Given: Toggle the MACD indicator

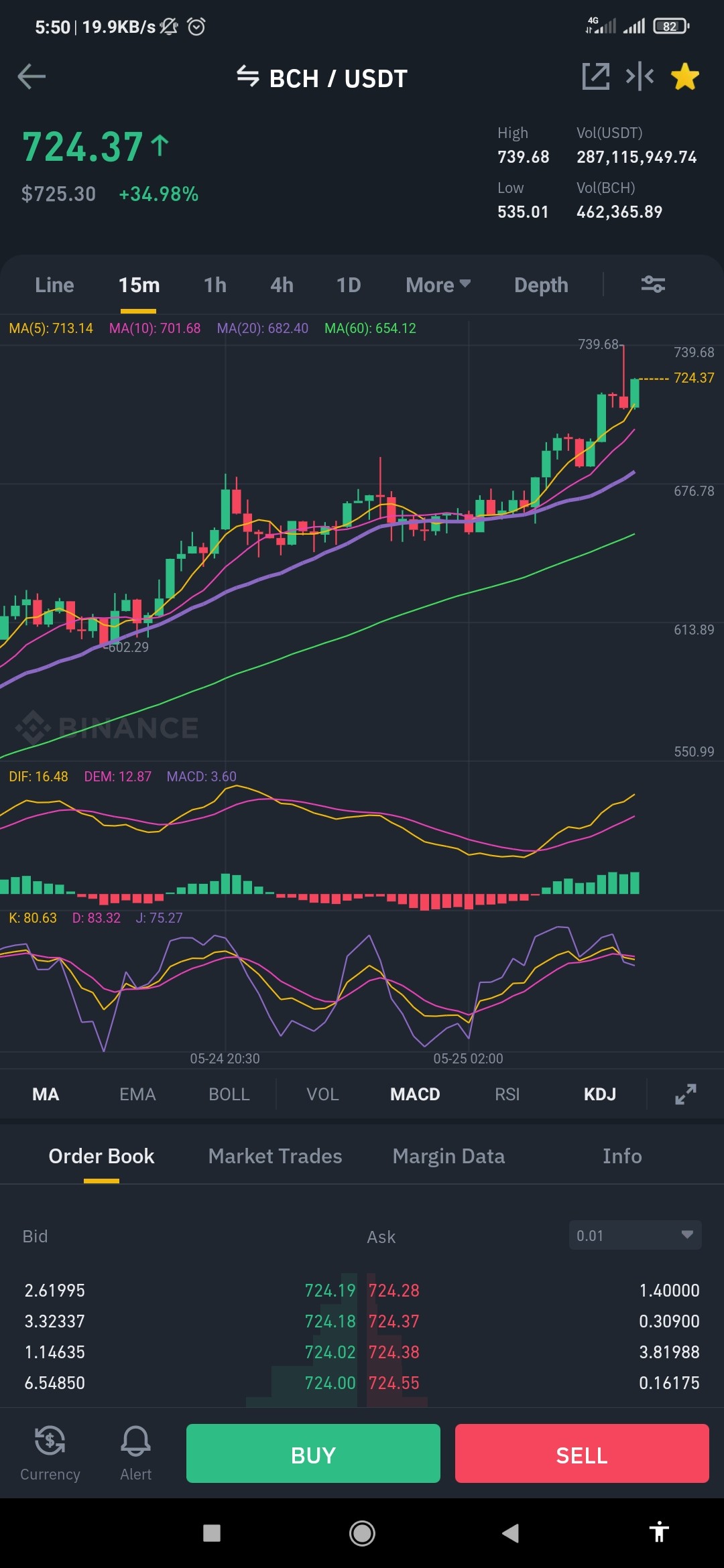Looking at the screenshot, I should [415, 1094].
